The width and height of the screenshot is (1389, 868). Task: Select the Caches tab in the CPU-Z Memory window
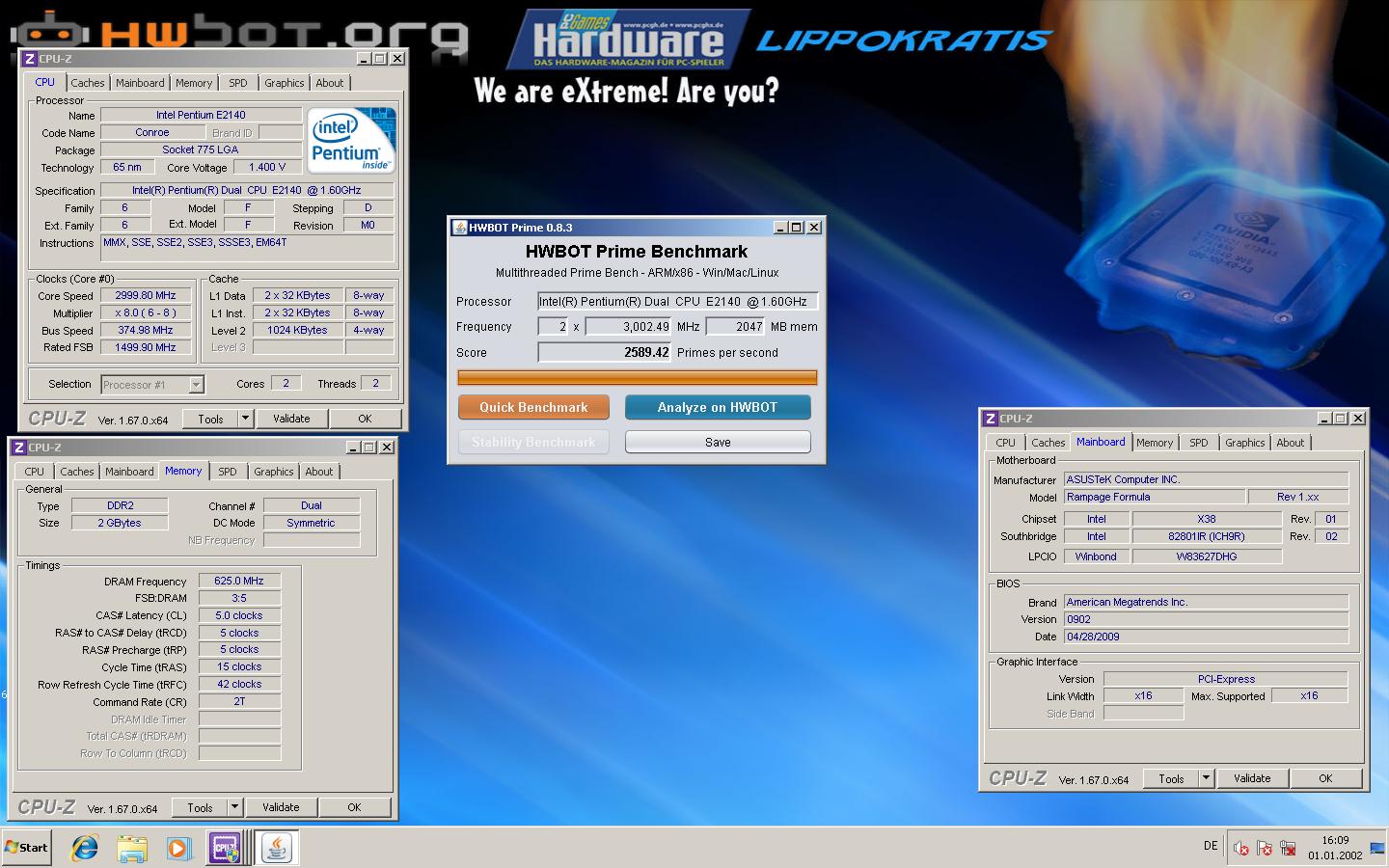(77, 472)
